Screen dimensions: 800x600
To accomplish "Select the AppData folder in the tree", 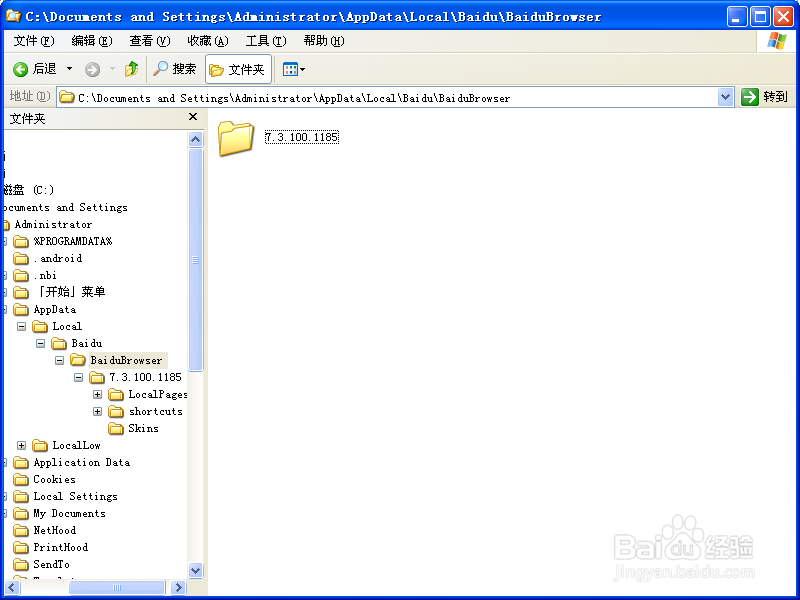I will pyautogui.click(x=55, y=310).
